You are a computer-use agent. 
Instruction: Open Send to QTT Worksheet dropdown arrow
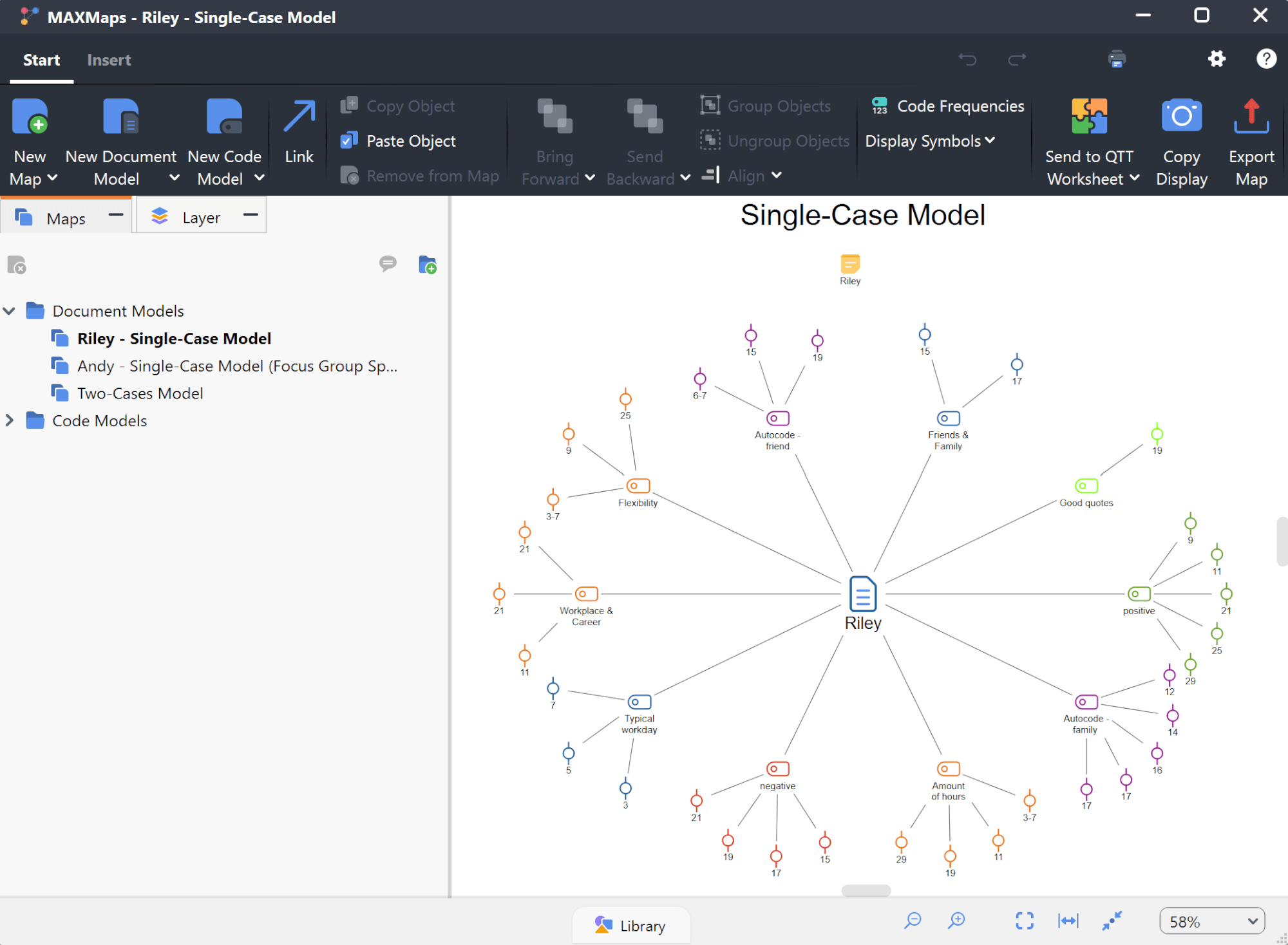click(1134, 178)
